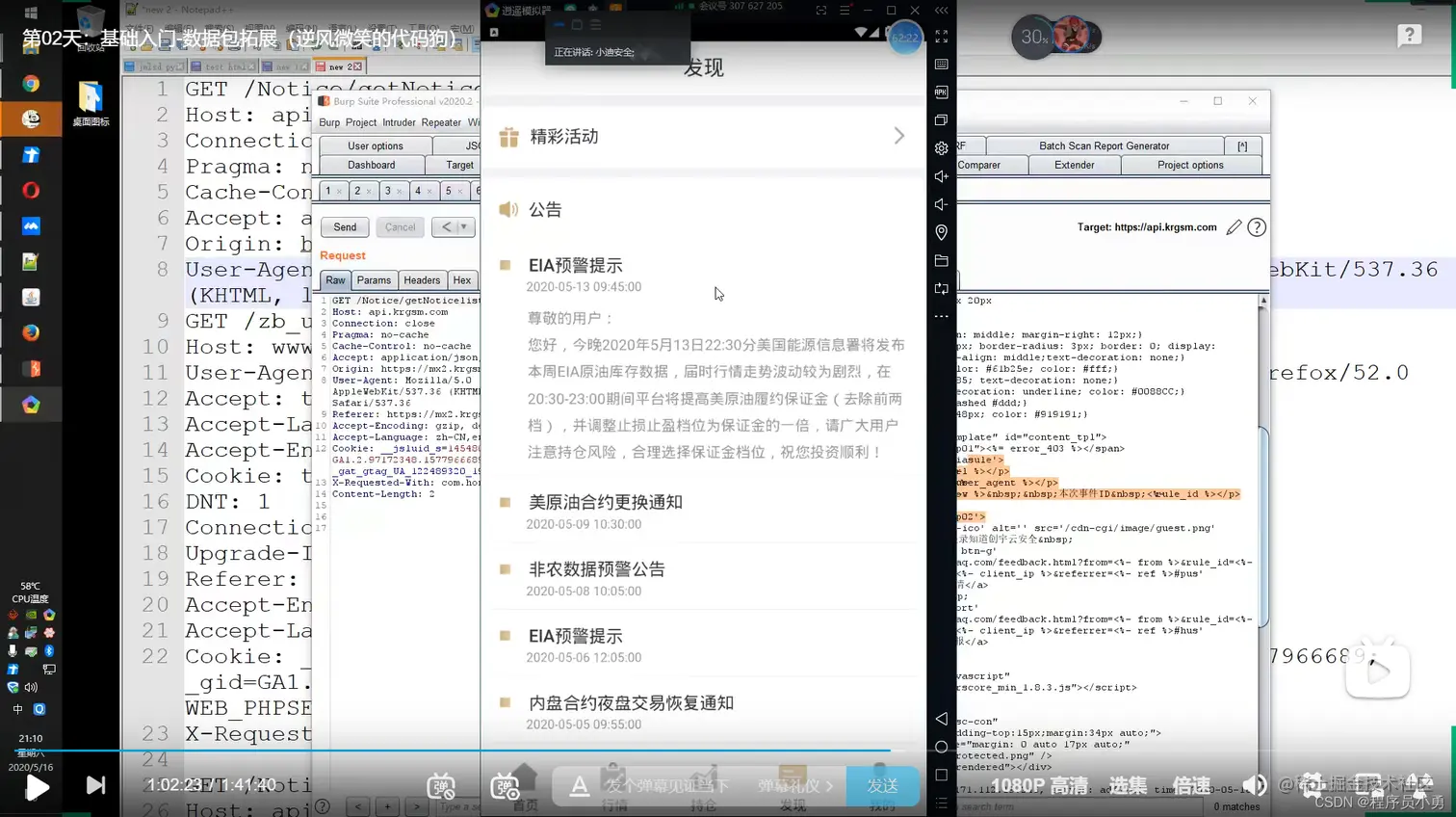Tap the Android recent apps square button
Screen dimensions: 1456x817
click(x=941, y=775)
